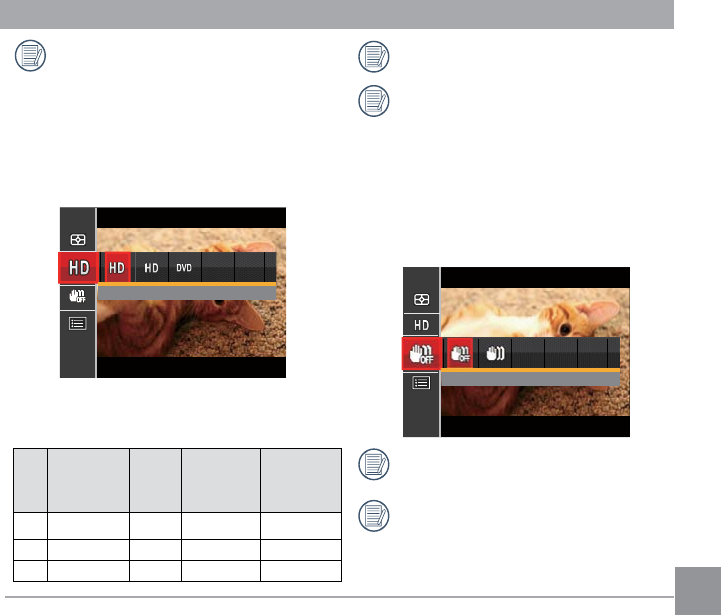Screen dimensions: 721x615
Task: Select highlighted stabilization OFF sidebar item on right
Action: pyautogui.click(x=421, y=353)
